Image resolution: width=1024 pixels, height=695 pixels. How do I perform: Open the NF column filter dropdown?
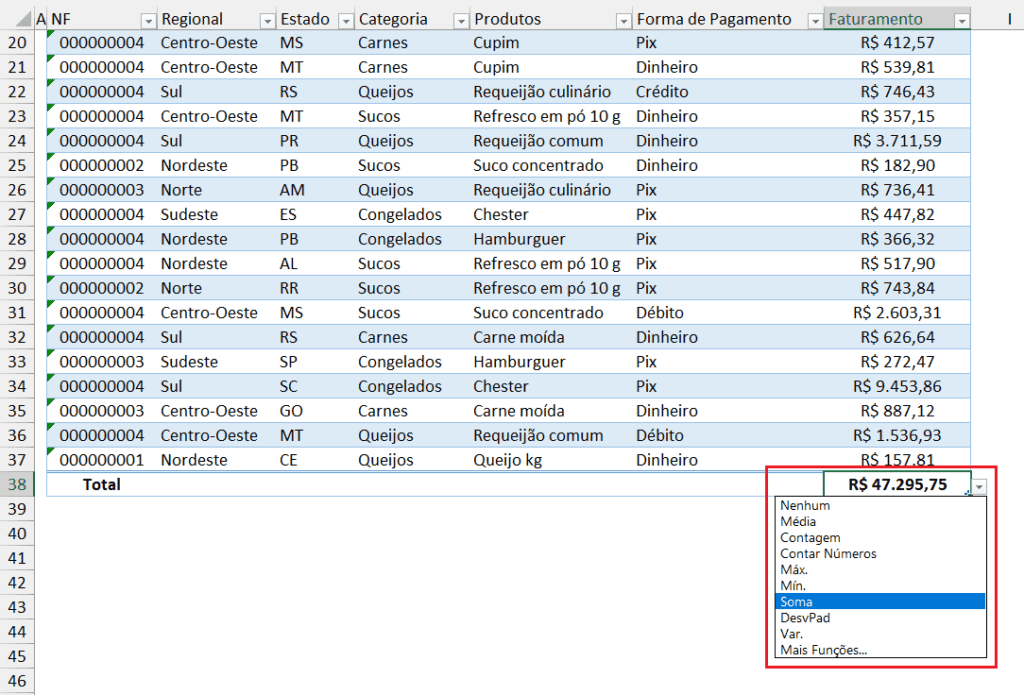[x=148, y=20]
